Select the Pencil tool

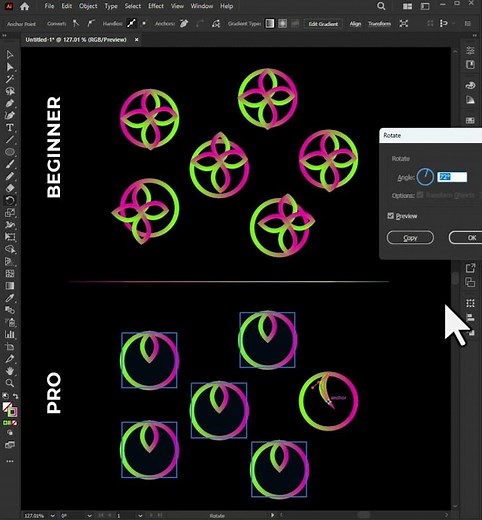coord(10,176)
